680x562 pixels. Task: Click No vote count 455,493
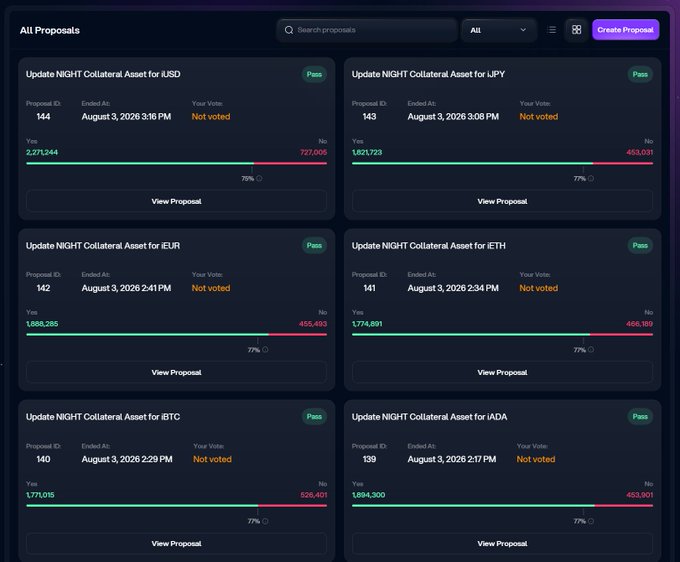tap(313, 324)
